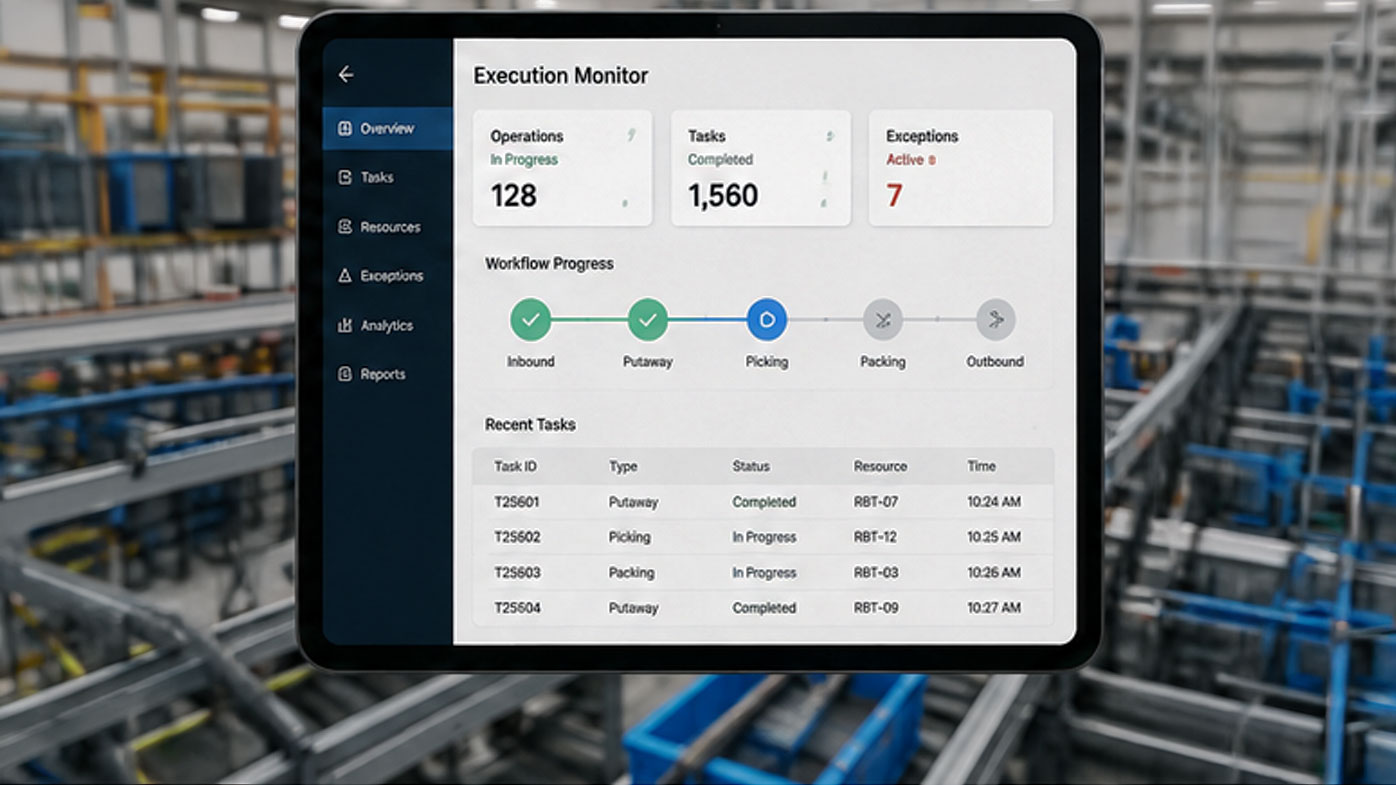Select task ID T2S602
This screenshot has height=785, width=1396.
coord(517,537)
